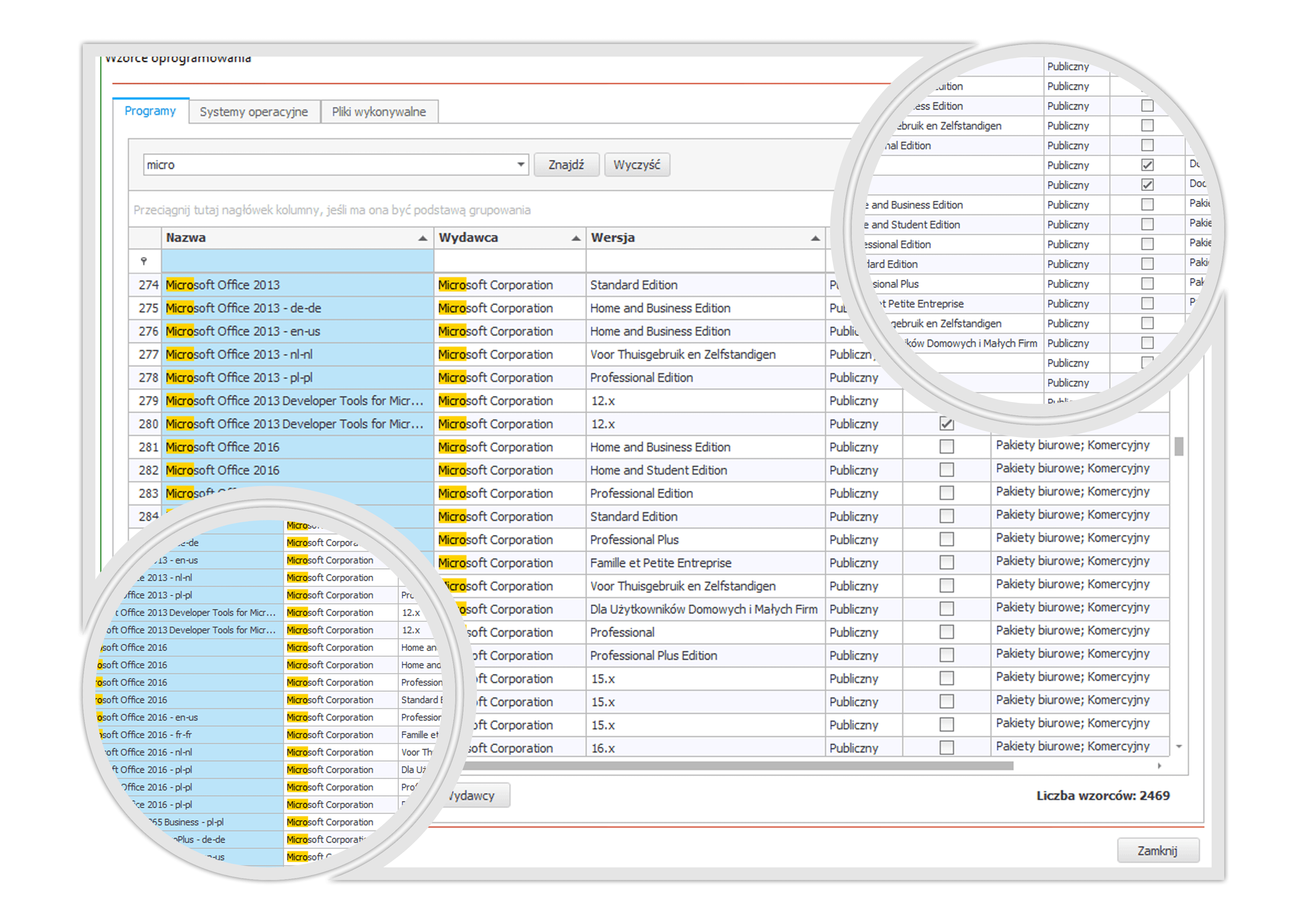This screenshot has width=1307, height=924.
Task: Click the Nazwa filter cell
Action: (297, 261)
